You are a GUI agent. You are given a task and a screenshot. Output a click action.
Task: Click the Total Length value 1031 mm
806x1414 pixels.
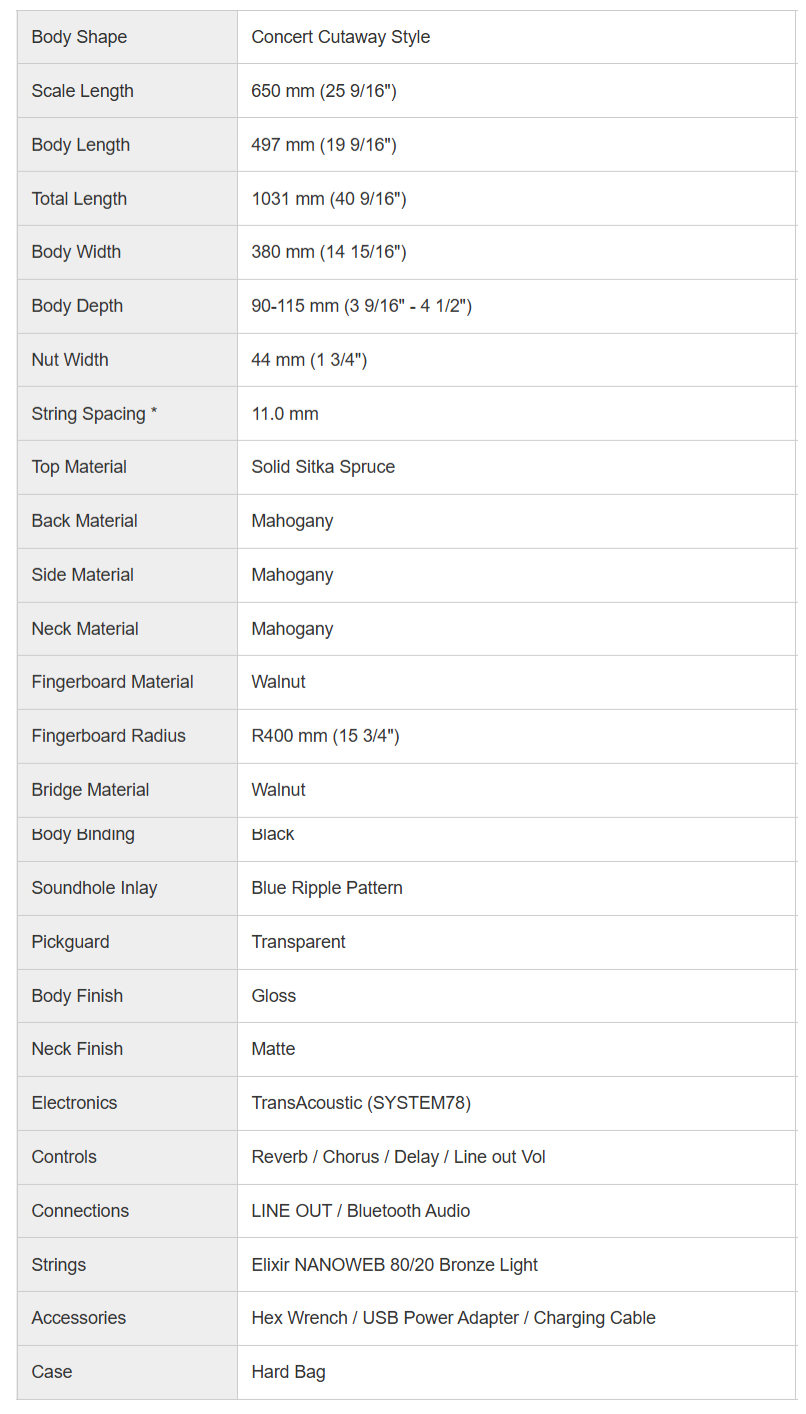(x=329, y=199)
